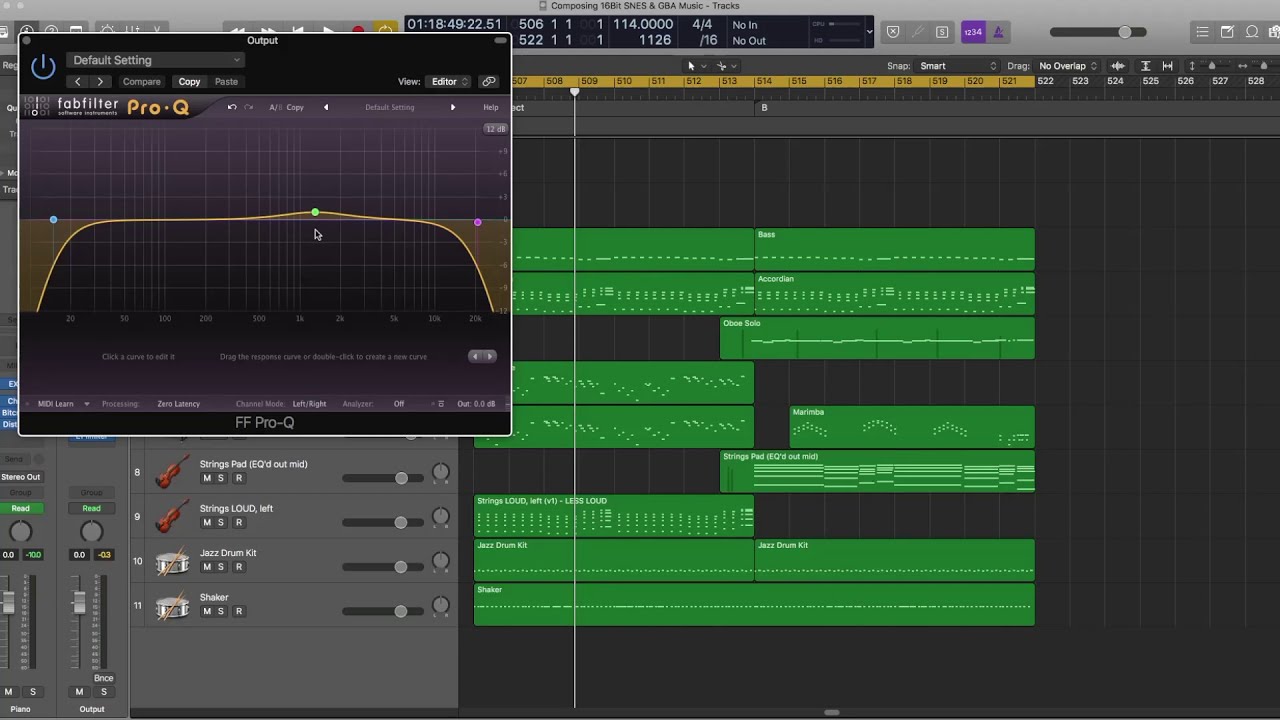
Task: Toggle the solo S button in control bar
Action: tap(941, 32)
